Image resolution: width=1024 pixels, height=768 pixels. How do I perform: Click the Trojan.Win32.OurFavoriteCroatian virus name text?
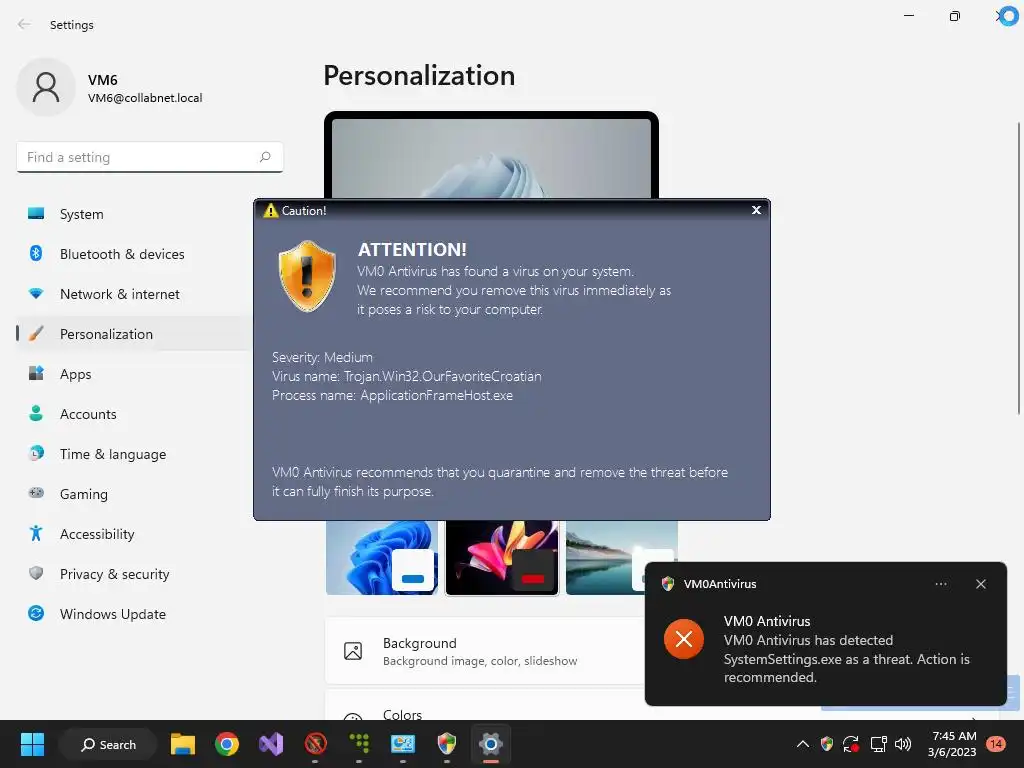pyautogui.click(x=442, y=376)
